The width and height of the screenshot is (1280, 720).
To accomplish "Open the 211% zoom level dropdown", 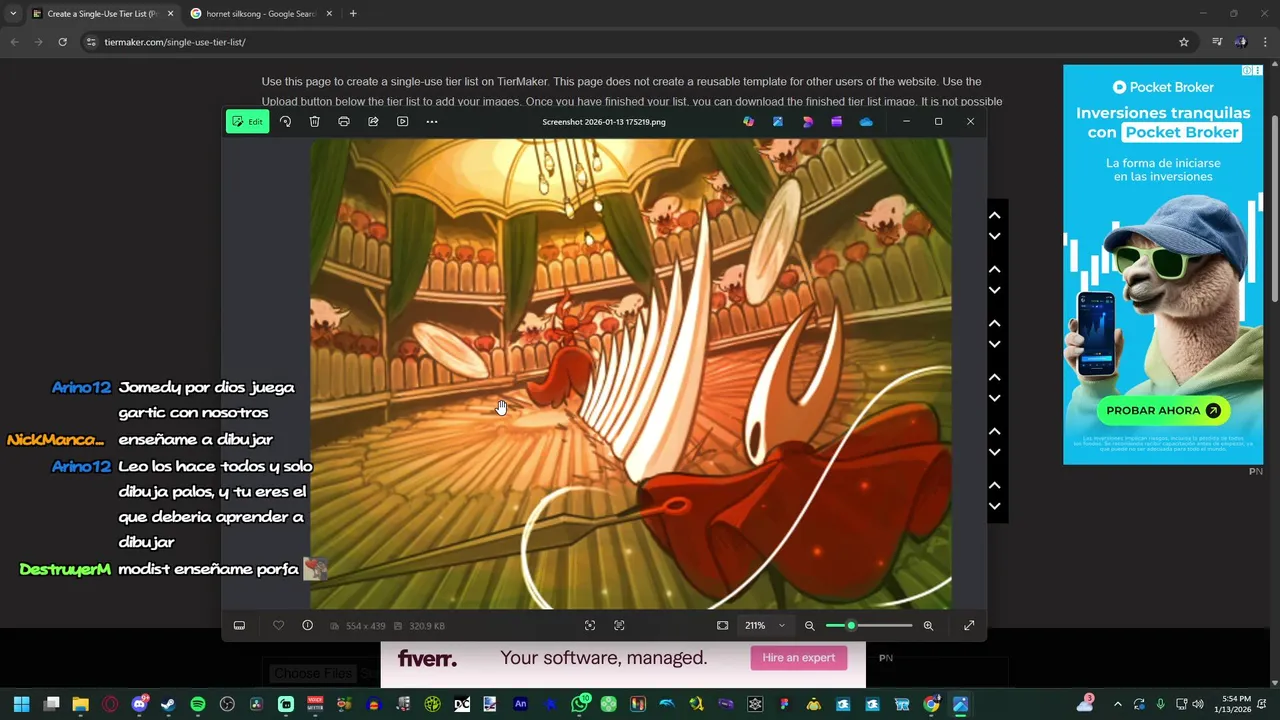I will (766, 626).
